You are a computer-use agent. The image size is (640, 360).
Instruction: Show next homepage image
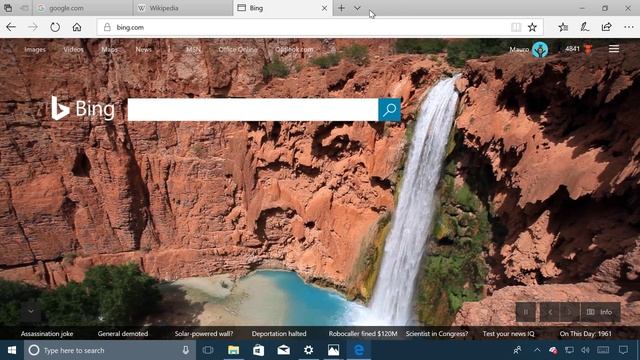[x=569, y=312]
